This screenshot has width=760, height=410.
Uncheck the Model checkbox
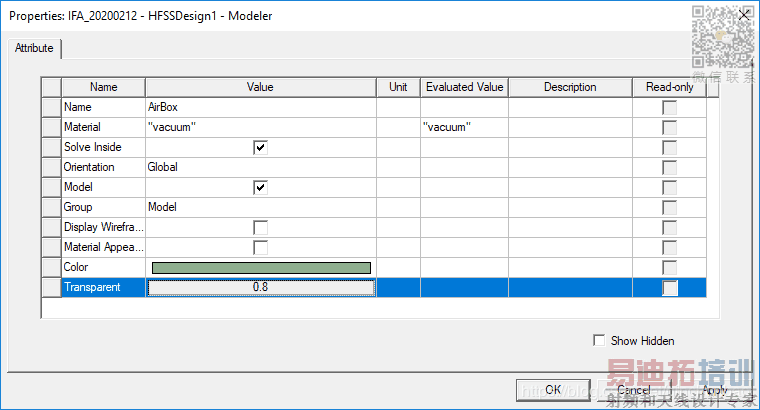pos(260,187)
